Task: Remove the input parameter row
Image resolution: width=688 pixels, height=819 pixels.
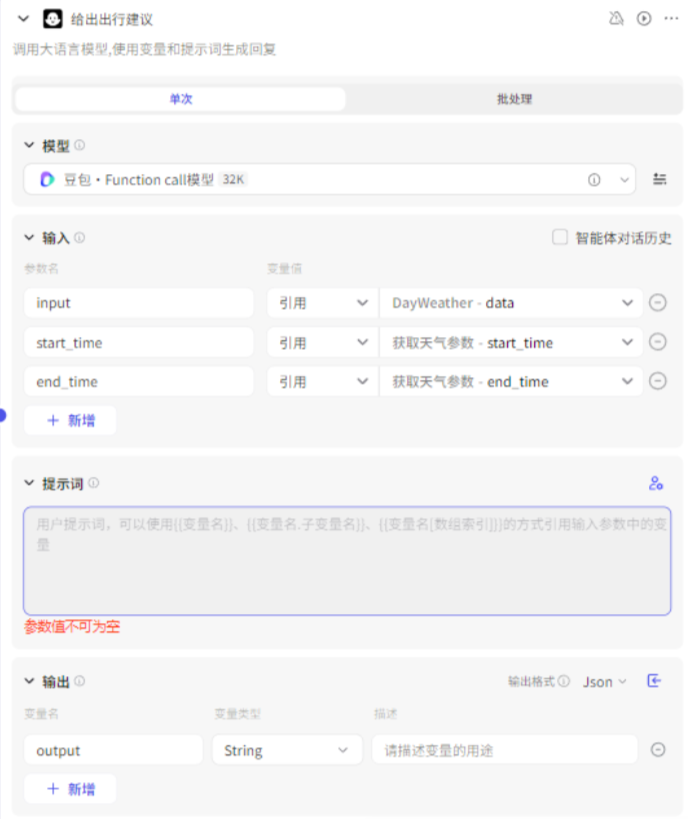Action: point(658,303)
